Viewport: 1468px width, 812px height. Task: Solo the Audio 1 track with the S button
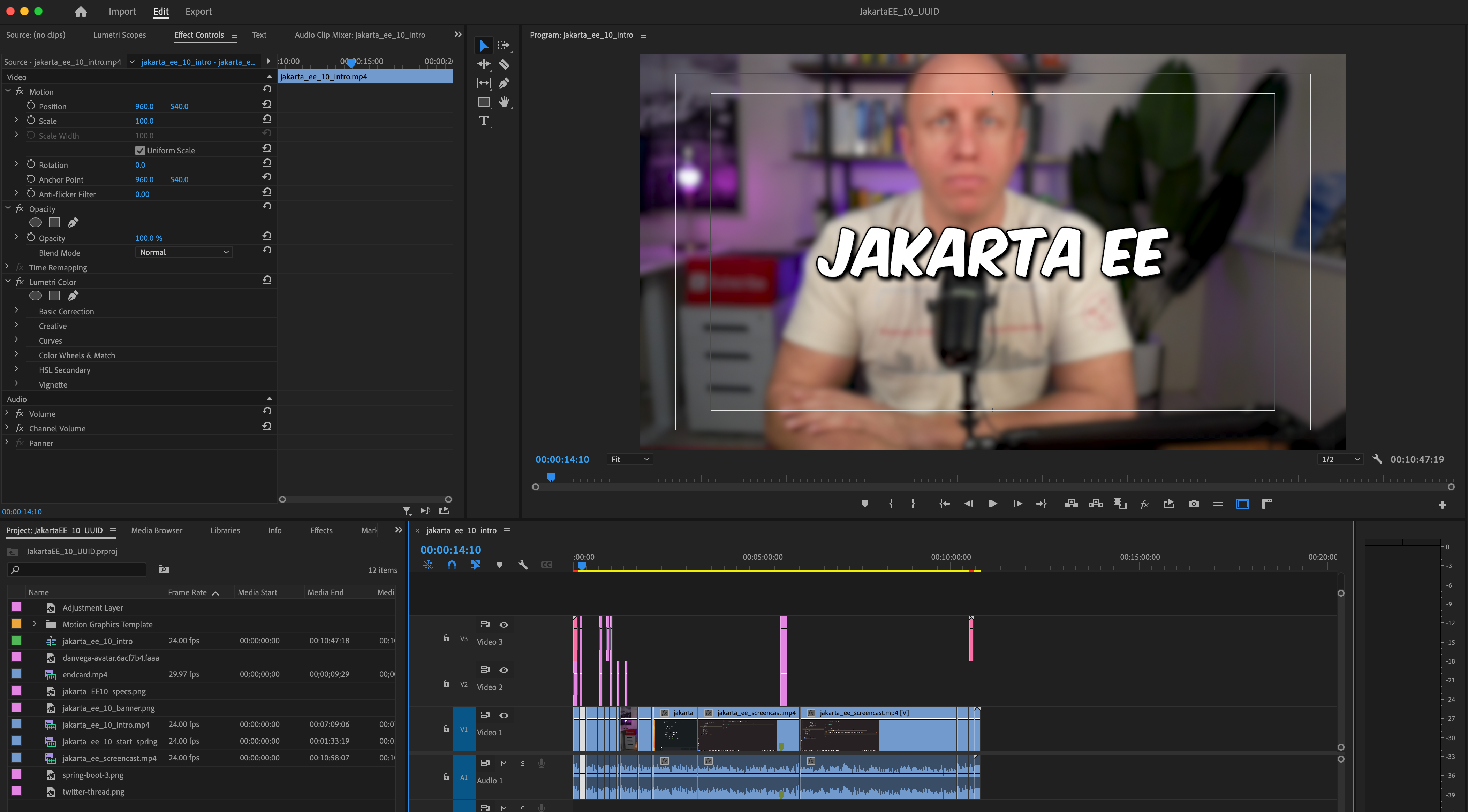pyautogui.click(x=522, y=763)
